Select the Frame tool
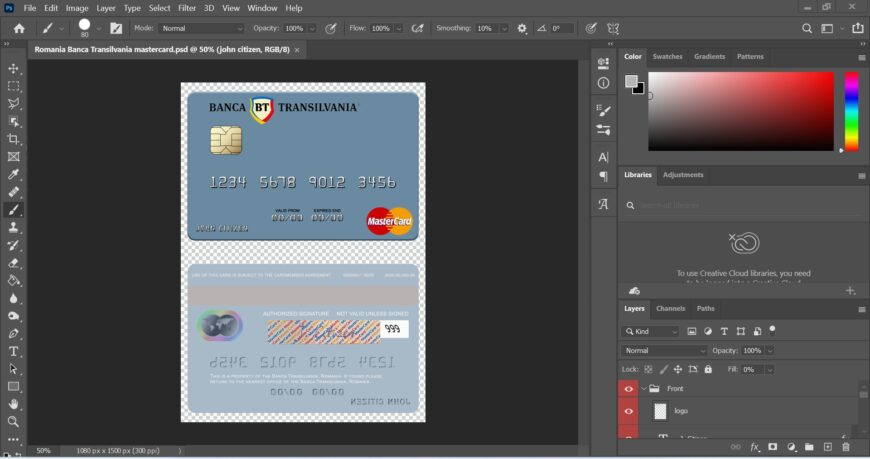 tap(13, 157)
